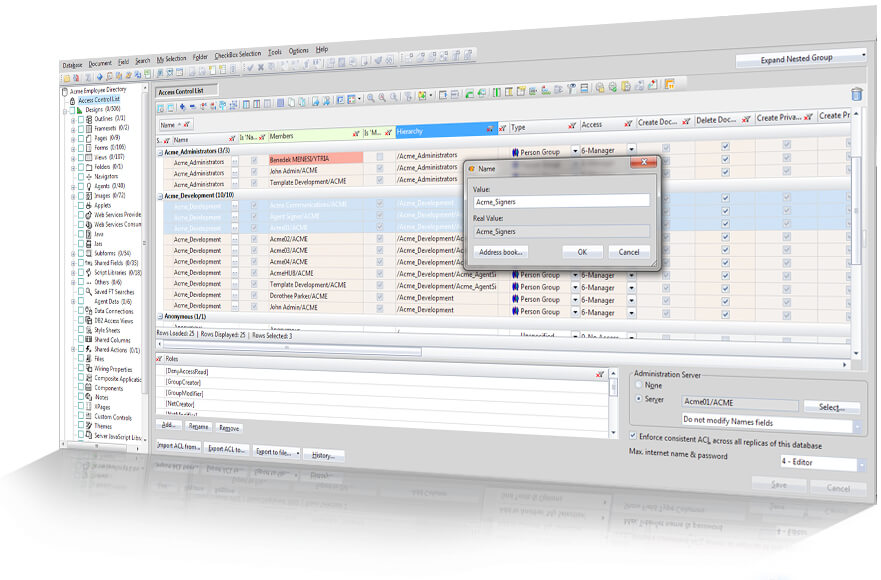881x580 pixels.
Task: Click the History... button
Action: tap(323, 455)
